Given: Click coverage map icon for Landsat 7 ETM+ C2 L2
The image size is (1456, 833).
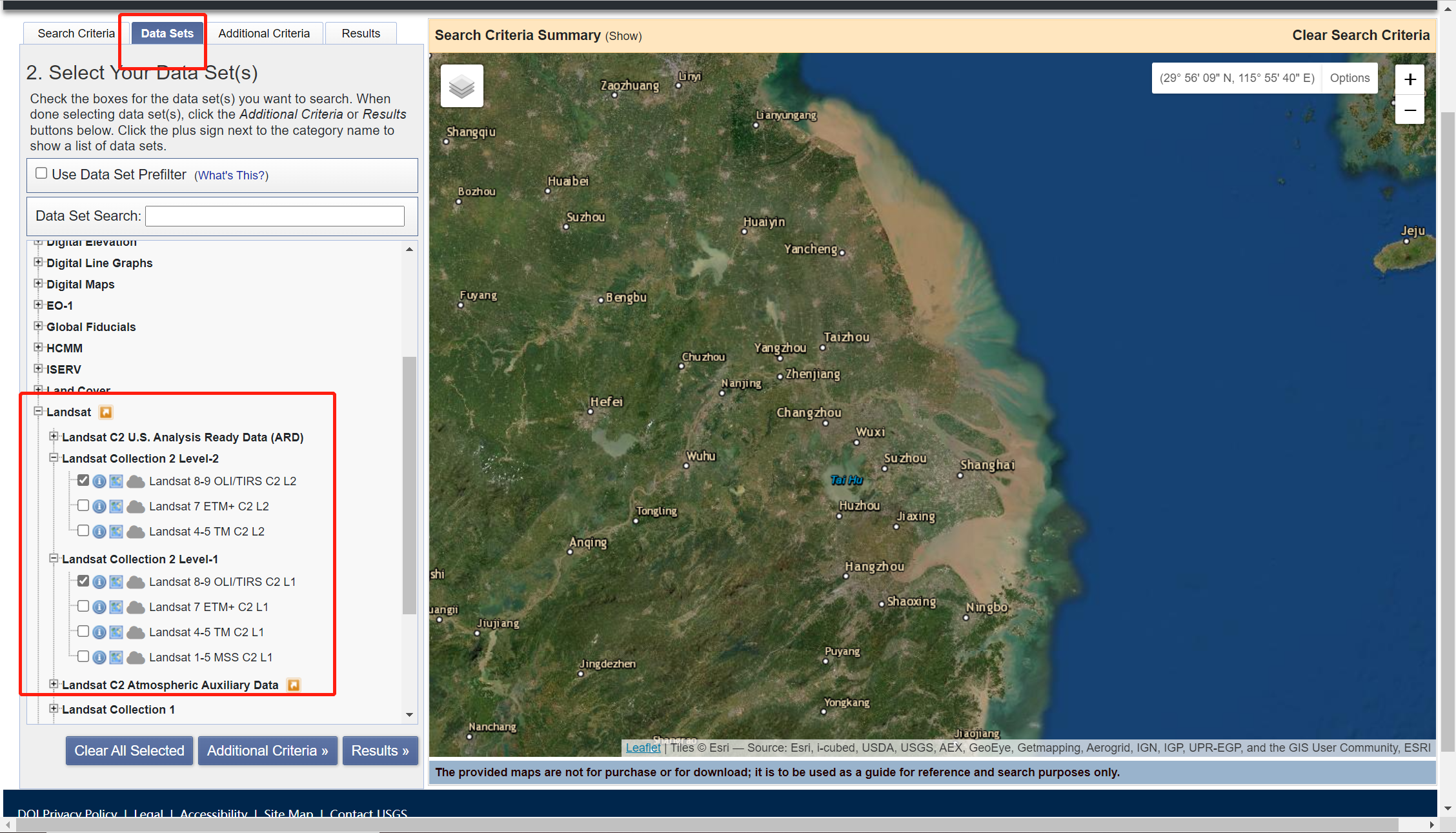Looking at the screenshot, I should click(x=116, y=507).
